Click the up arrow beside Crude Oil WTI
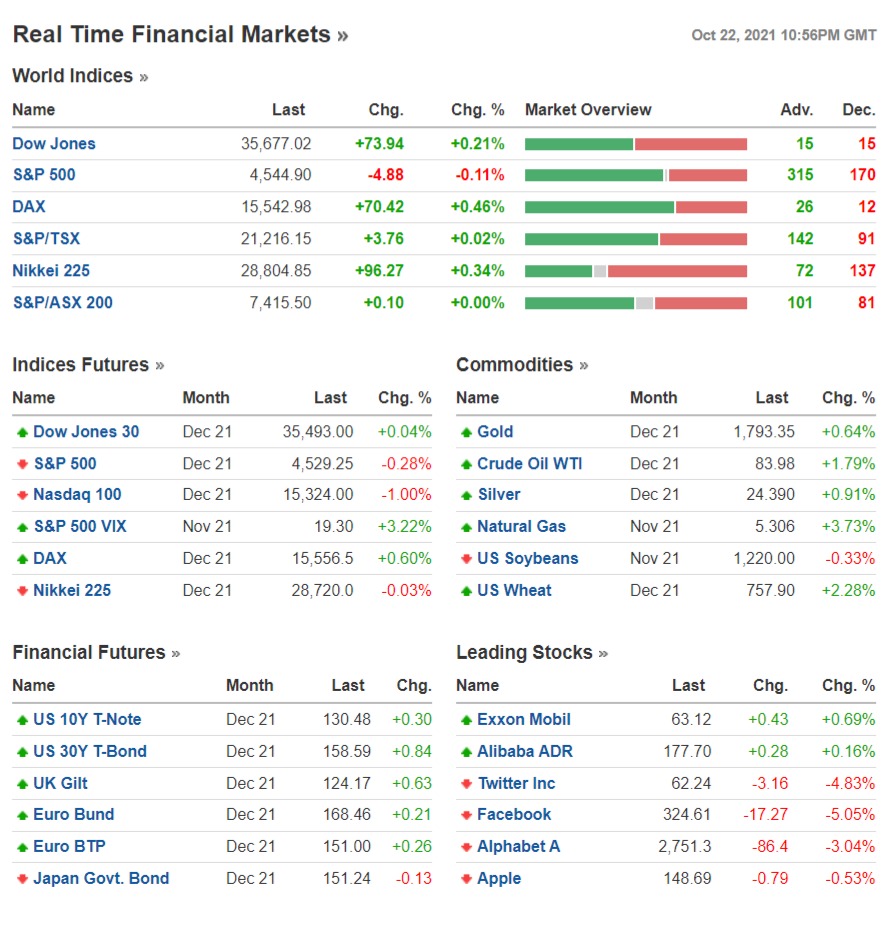Screen dimensions: 888x925 pyautogui.click(x=466, y=464)
